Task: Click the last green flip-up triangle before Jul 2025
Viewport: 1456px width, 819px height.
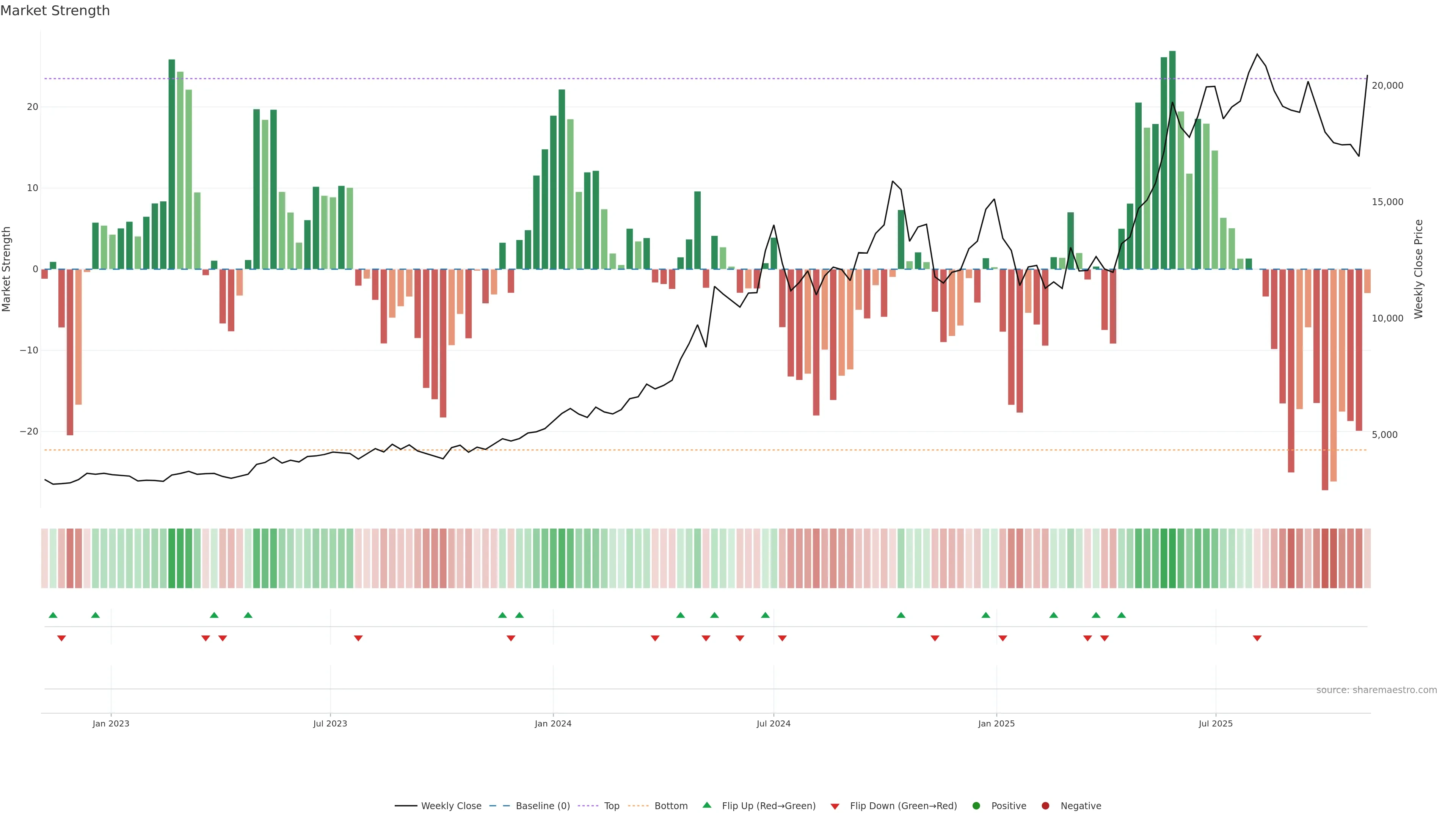Action: pos(1122,615)
